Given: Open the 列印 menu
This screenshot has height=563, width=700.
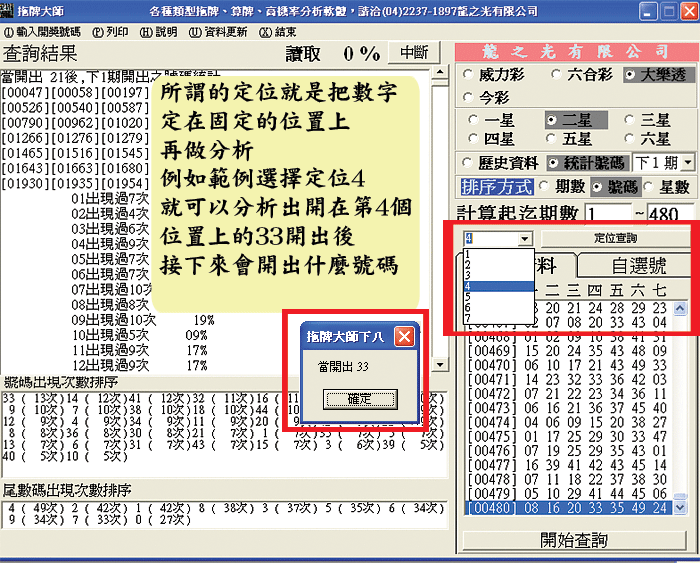Looking at the screenshot, I should tap(110, 32).
